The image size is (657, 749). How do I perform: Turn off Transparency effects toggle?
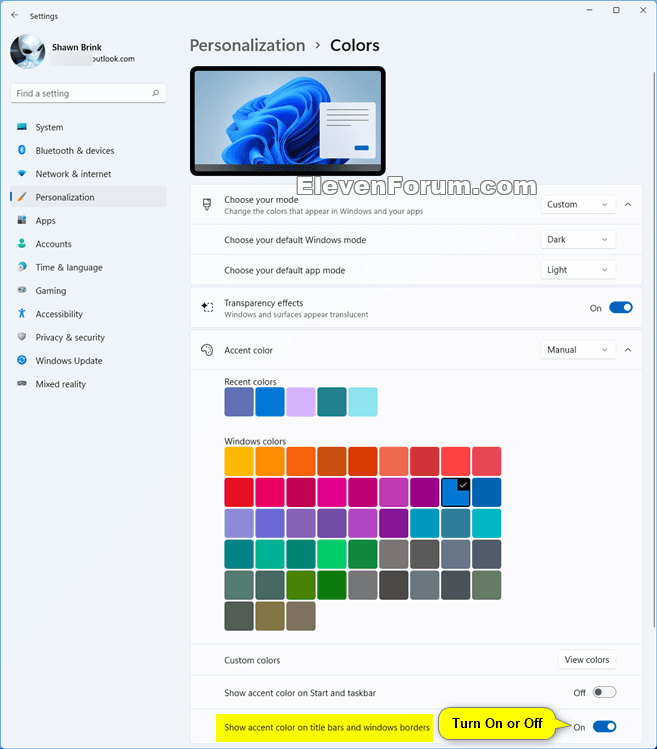[x=621, y=308]
